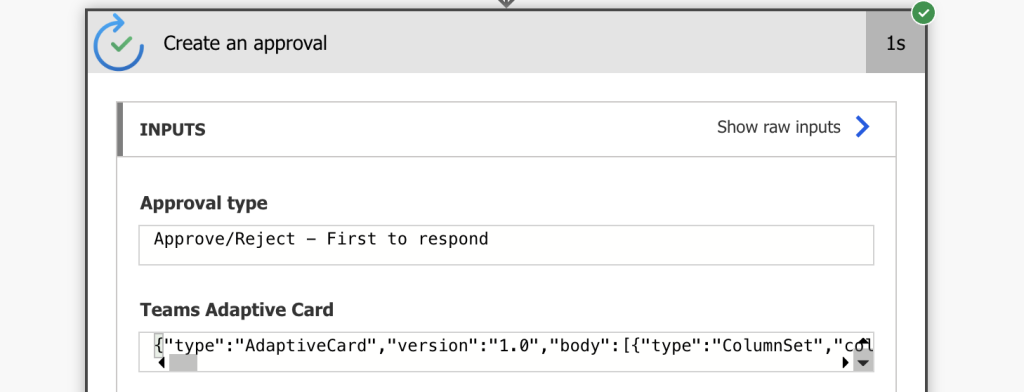Click inside the Approval type value field
The image size is (1024, 392).
tap(506, 245)
